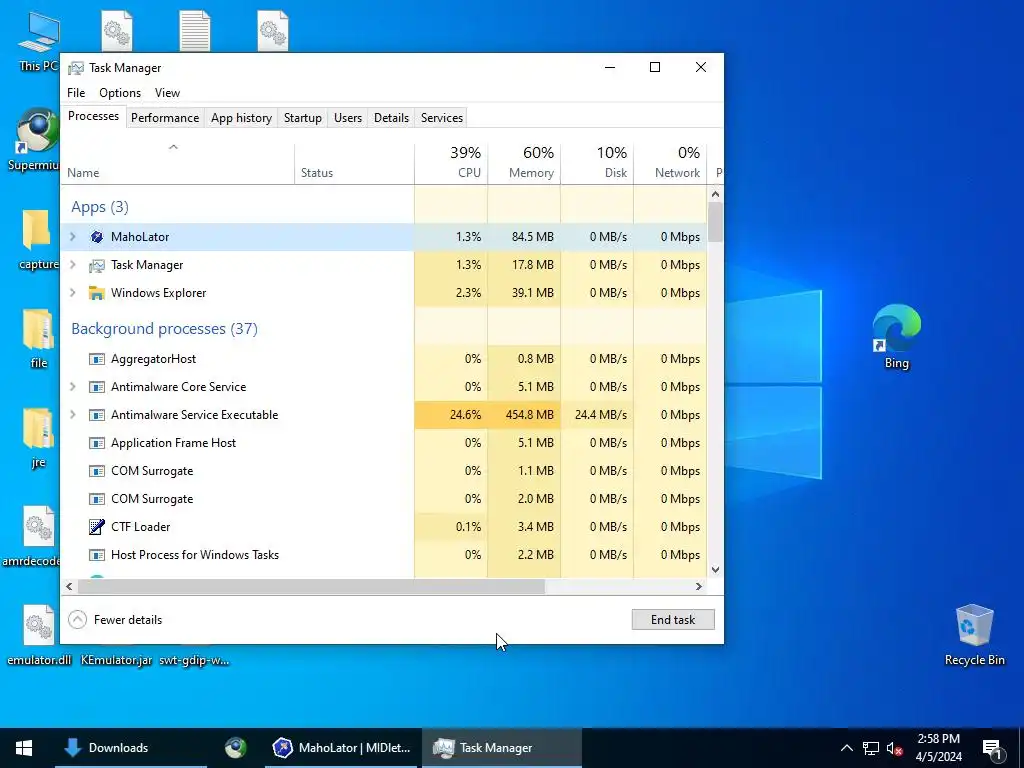Select the COM Surrogate 2.0 MB row

click(384, 499)
